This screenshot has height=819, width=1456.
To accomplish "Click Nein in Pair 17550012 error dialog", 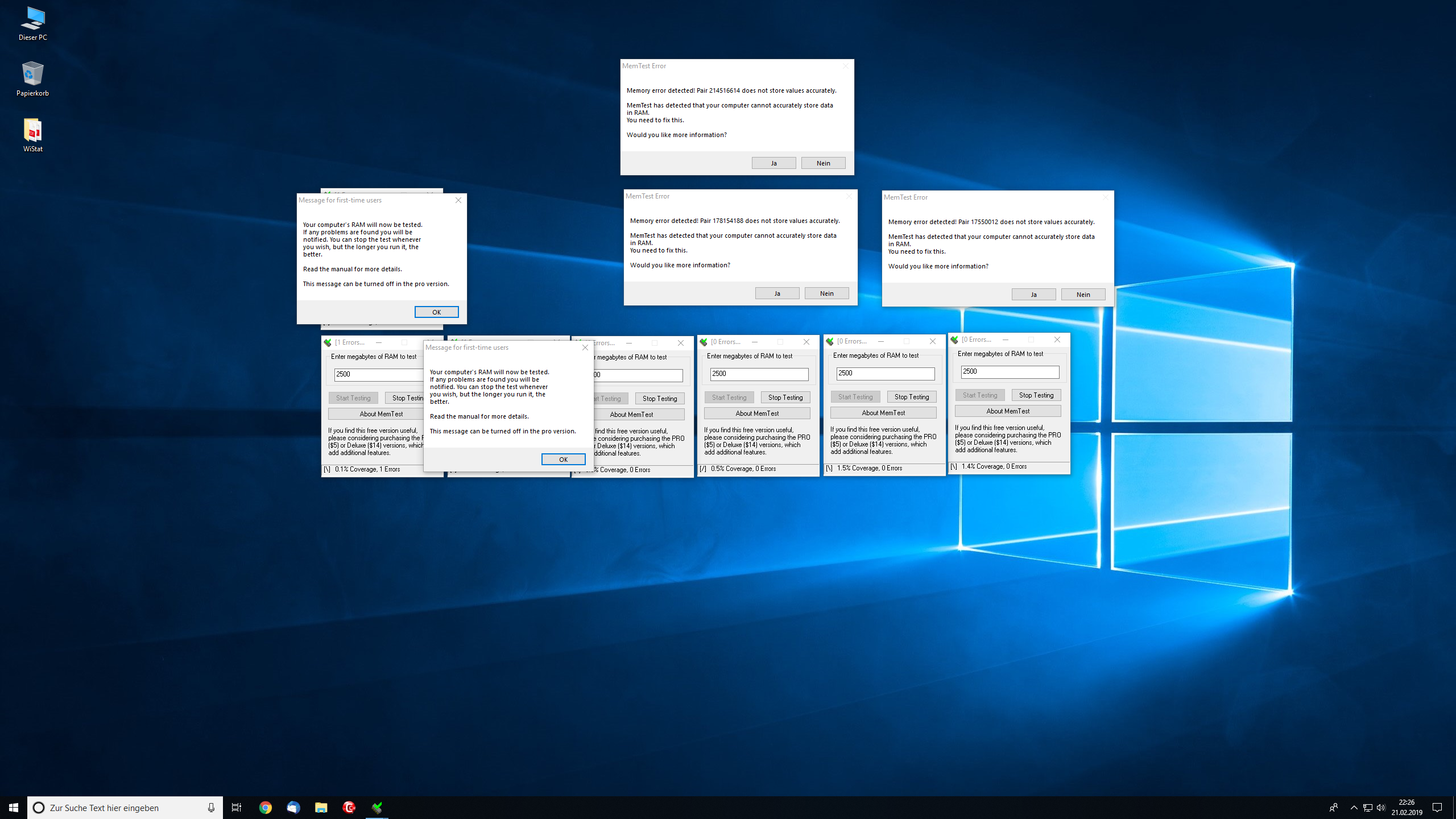I will coord(1083,295).
